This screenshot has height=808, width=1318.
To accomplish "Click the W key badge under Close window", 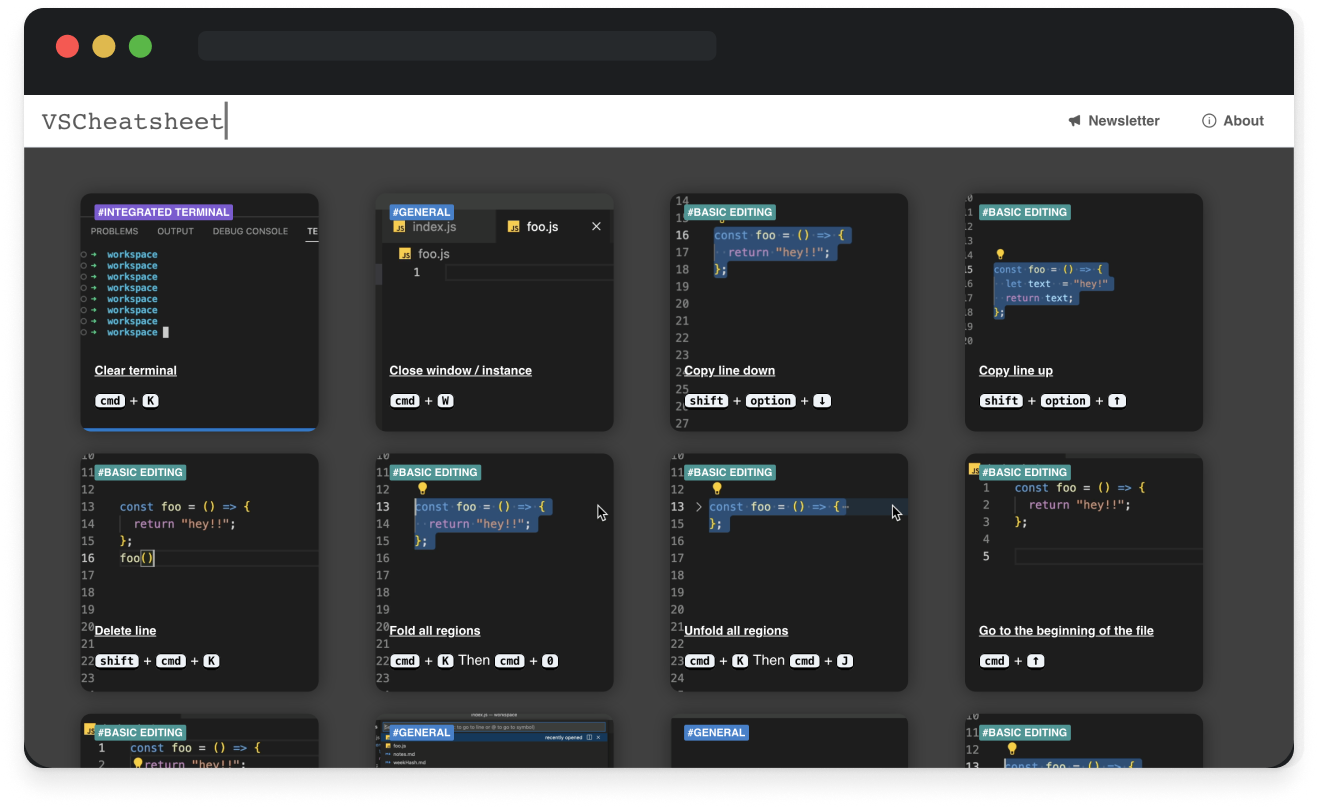I will 446,401.
